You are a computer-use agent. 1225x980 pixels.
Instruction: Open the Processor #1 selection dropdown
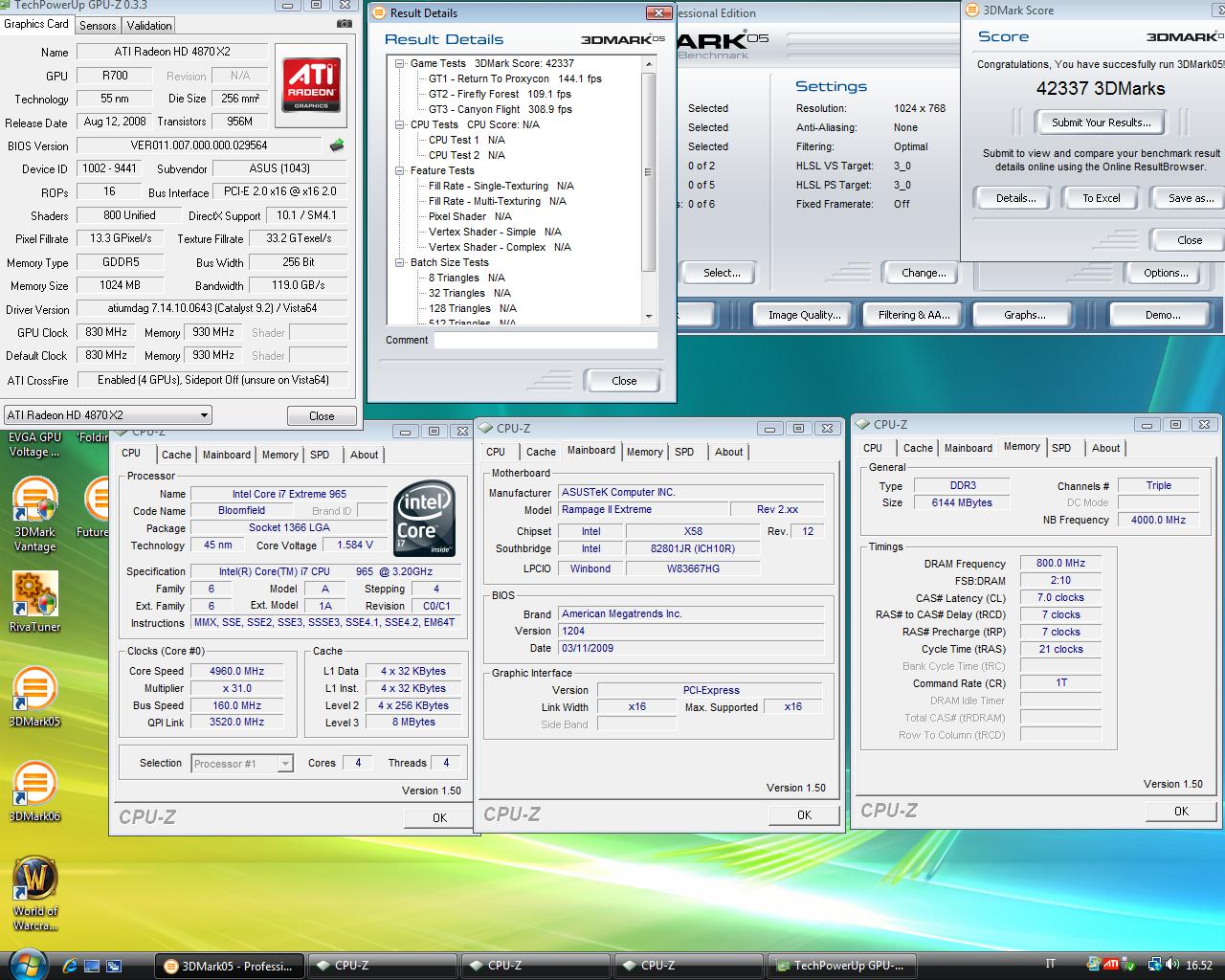point(242,763)
